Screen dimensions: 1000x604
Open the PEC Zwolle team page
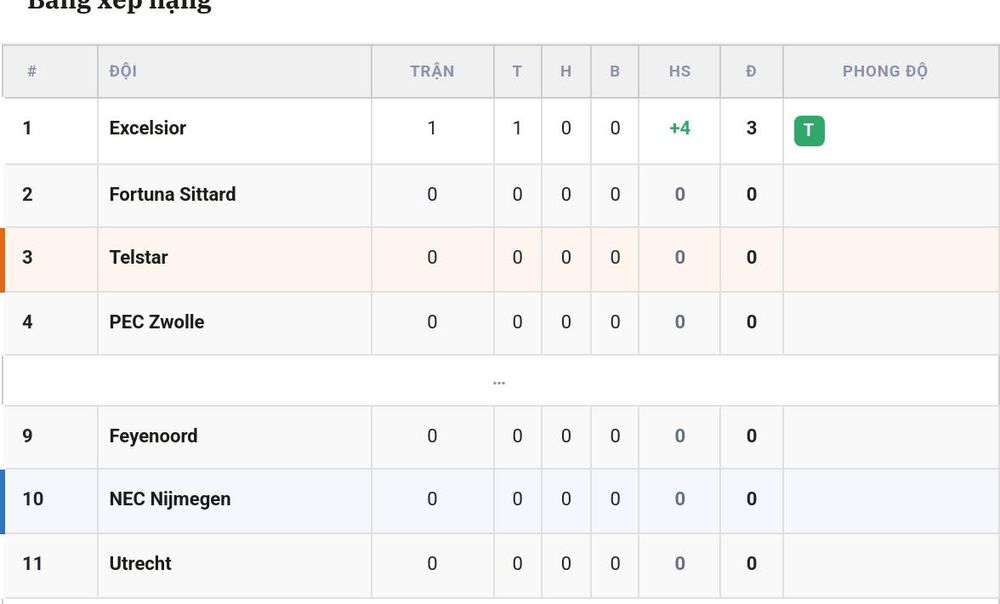pyautogui.click(x=156, y=321)
